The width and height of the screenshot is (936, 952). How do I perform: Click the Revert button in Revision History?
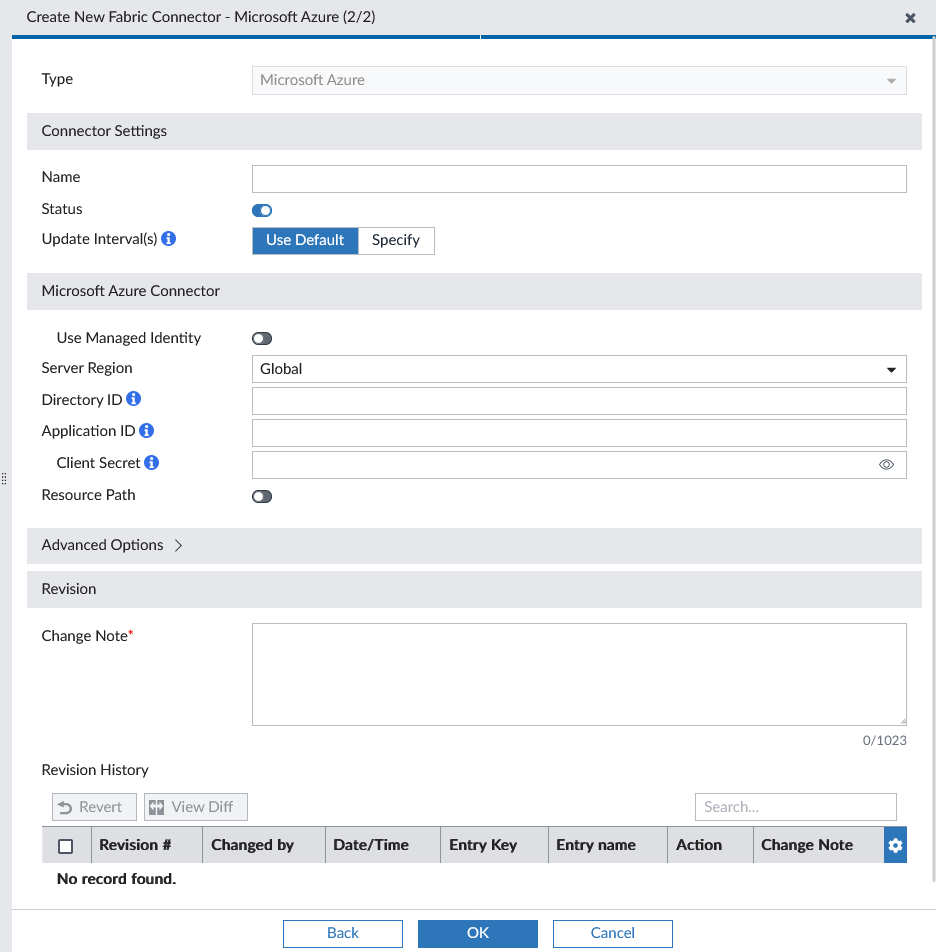coord(94,806)
